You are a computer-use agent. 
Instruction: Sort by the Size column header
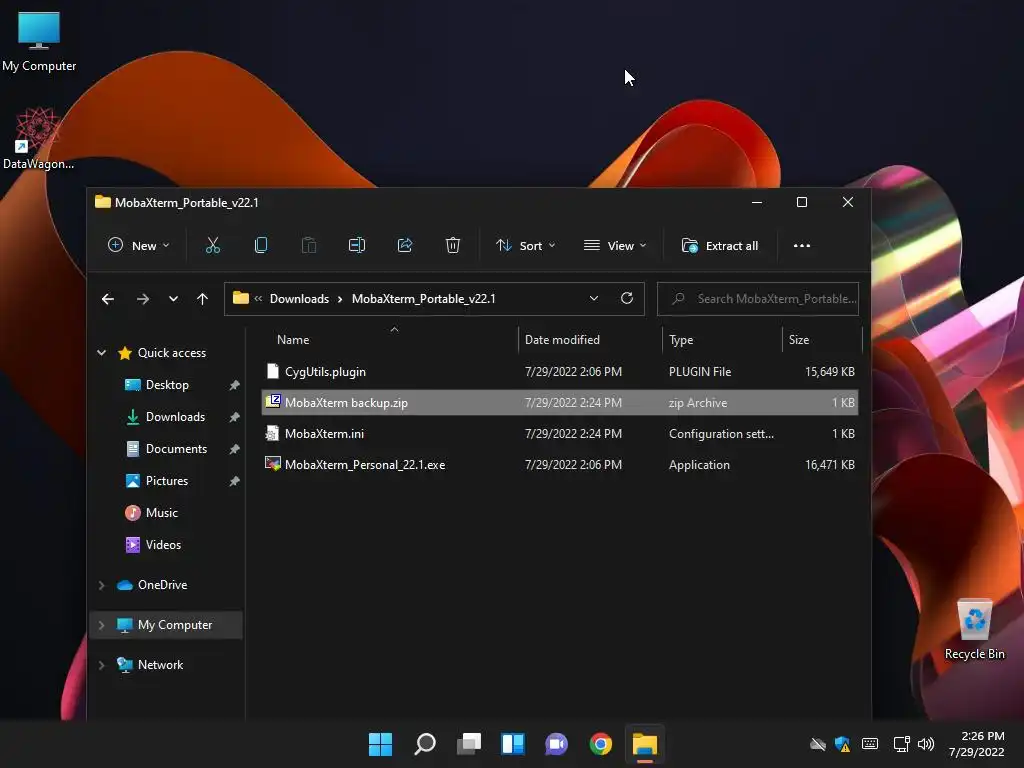point(822,340)
